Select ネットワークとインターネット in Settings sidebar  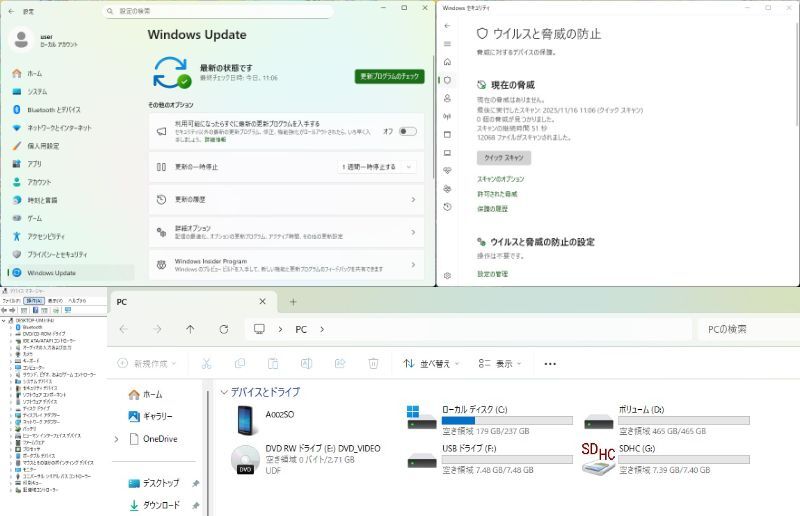point(71,128)
